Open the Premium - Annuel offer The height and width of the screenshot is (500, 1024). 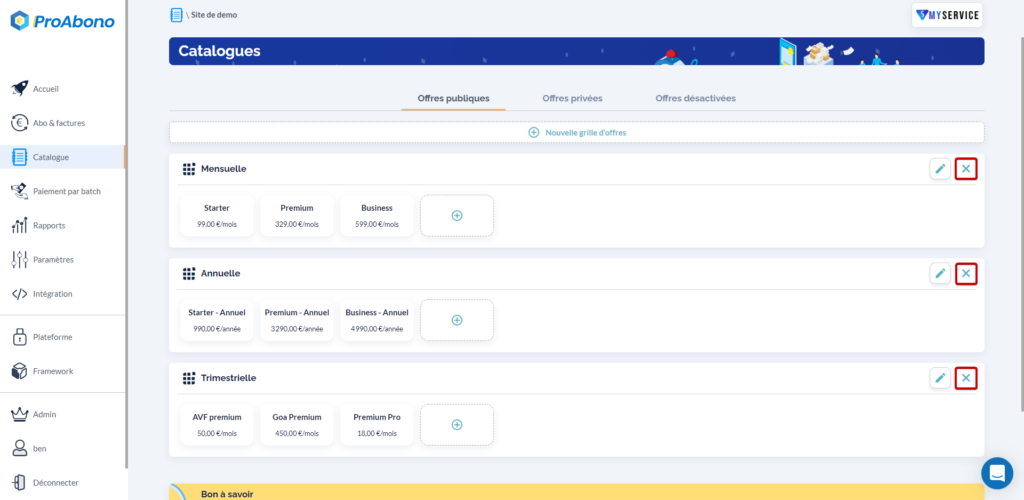click(296, 320)
